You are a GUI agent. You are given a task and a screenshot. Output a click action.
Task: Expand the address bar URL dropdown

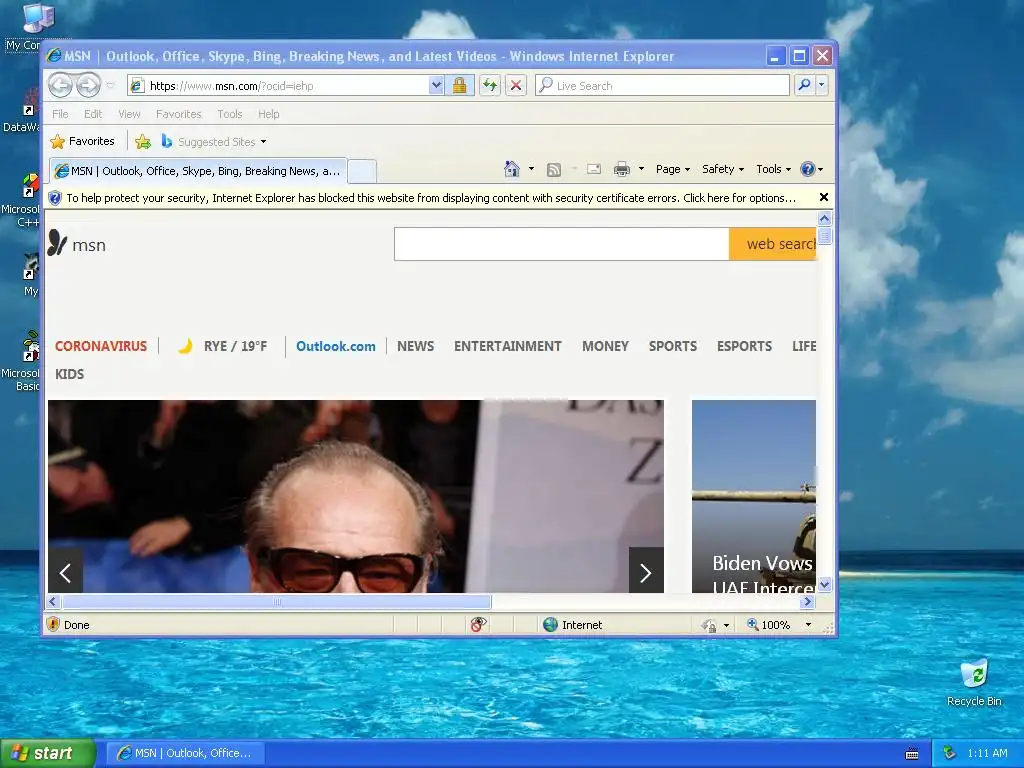tap(436, 86)
